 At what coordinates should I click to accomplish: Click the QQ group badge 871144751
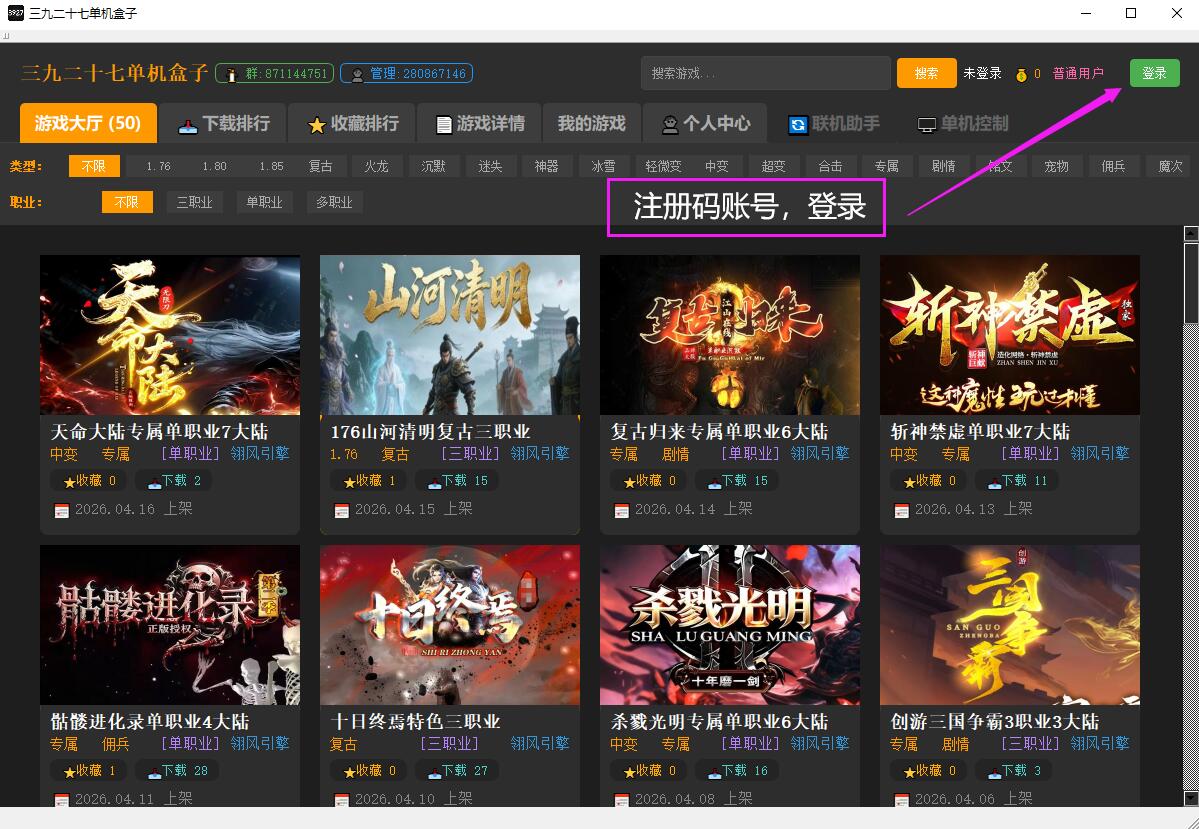(273, 74)
